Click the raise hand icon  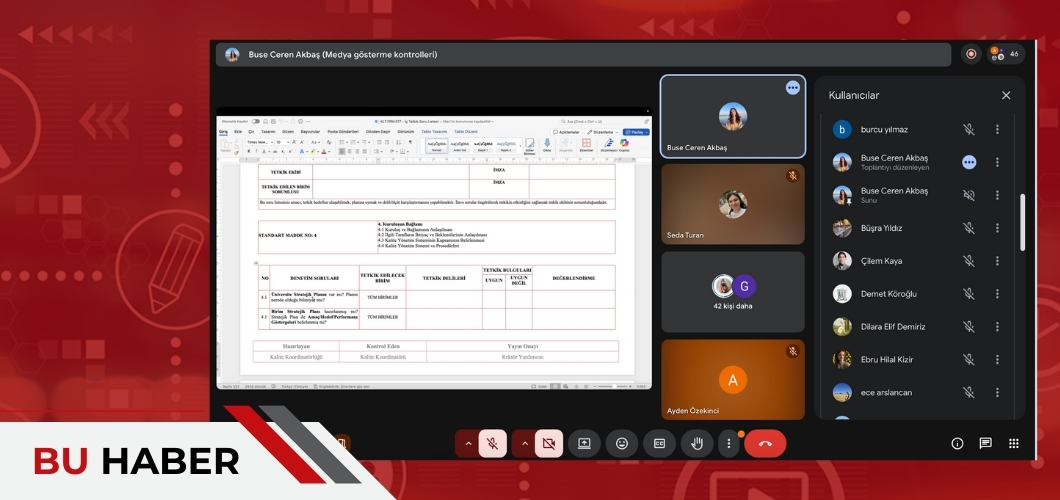697,443
